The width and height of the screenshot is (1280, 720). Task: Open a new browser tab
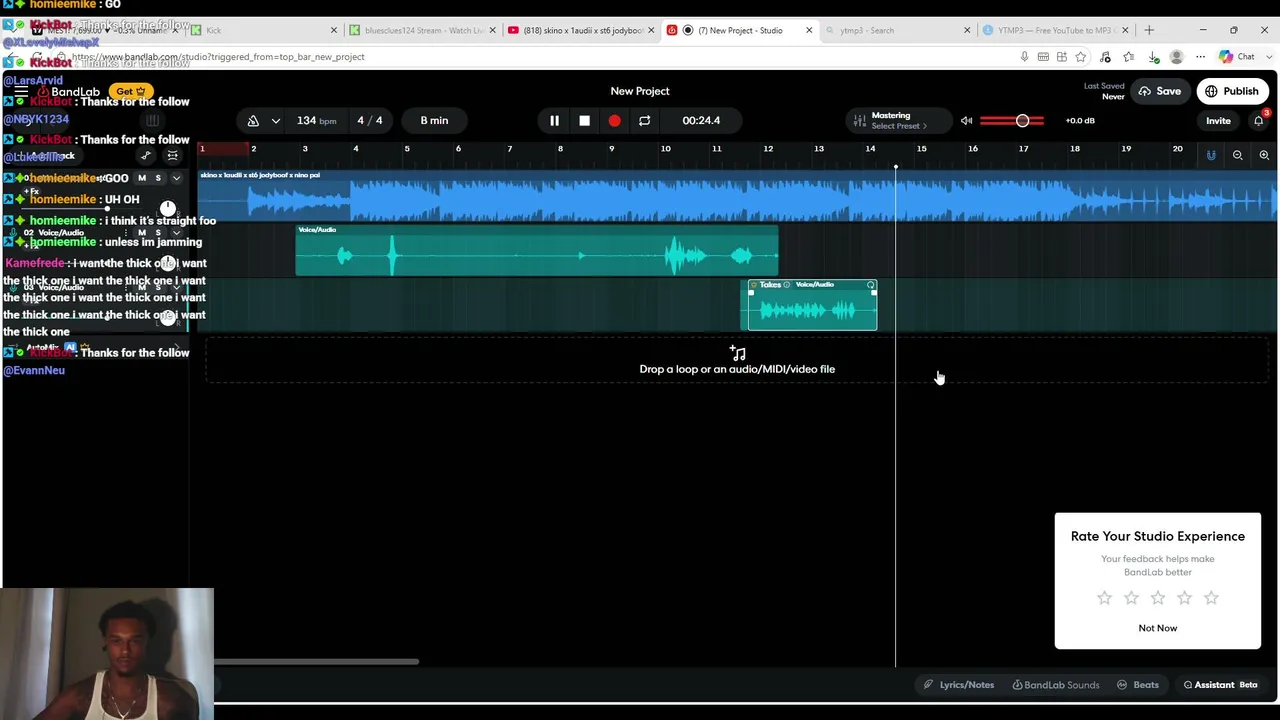pyautogui.click(x=1149, y=30)
